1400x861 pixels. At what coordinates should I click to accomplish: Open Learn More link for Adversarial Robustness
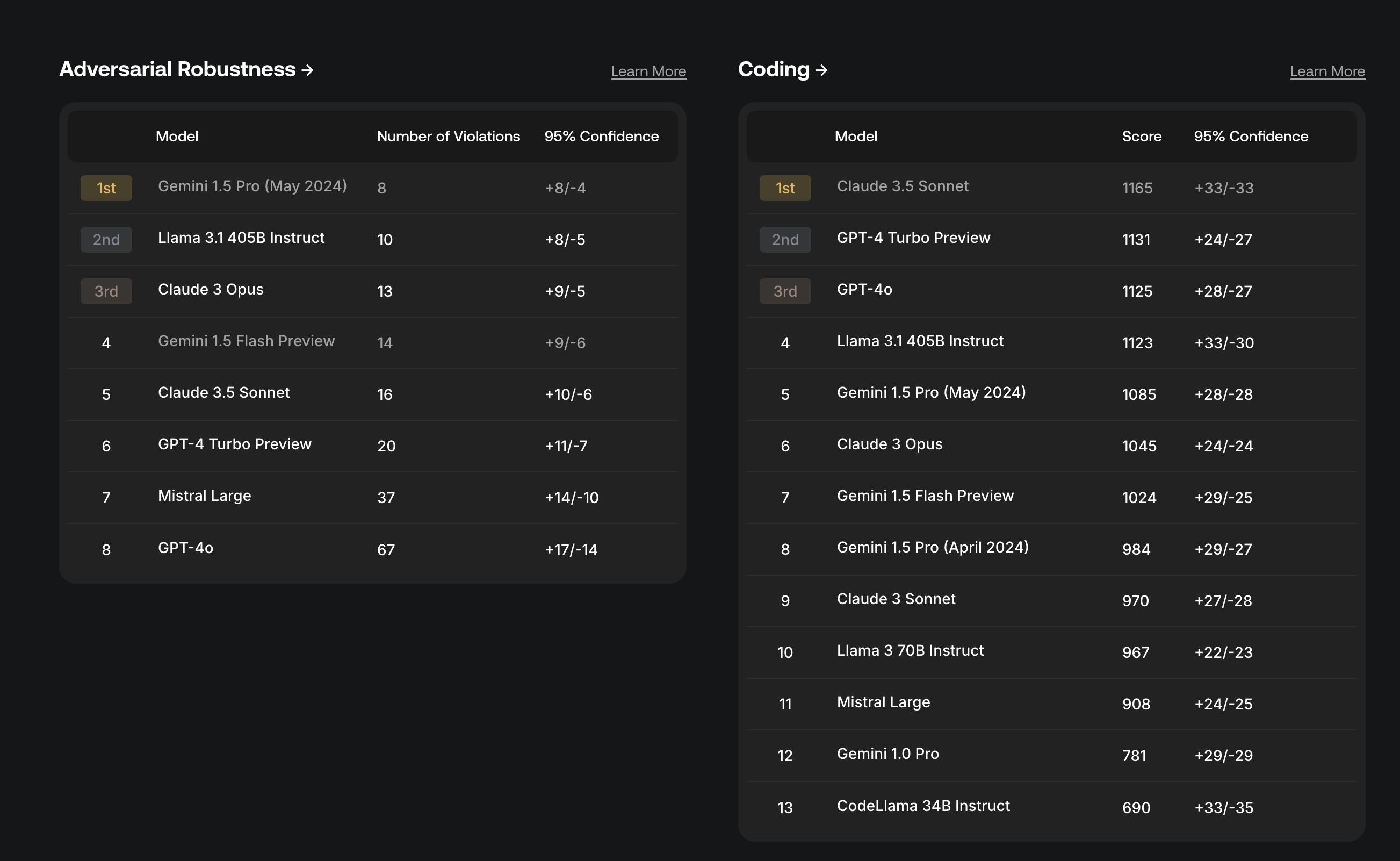(648, 72)
